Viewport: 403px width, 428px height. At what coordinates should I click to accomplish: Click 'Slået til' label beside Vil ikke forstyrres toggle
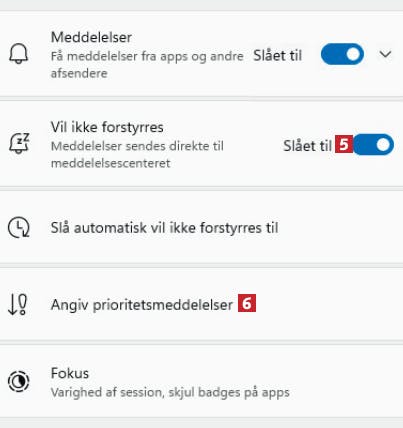coord(307,146)
